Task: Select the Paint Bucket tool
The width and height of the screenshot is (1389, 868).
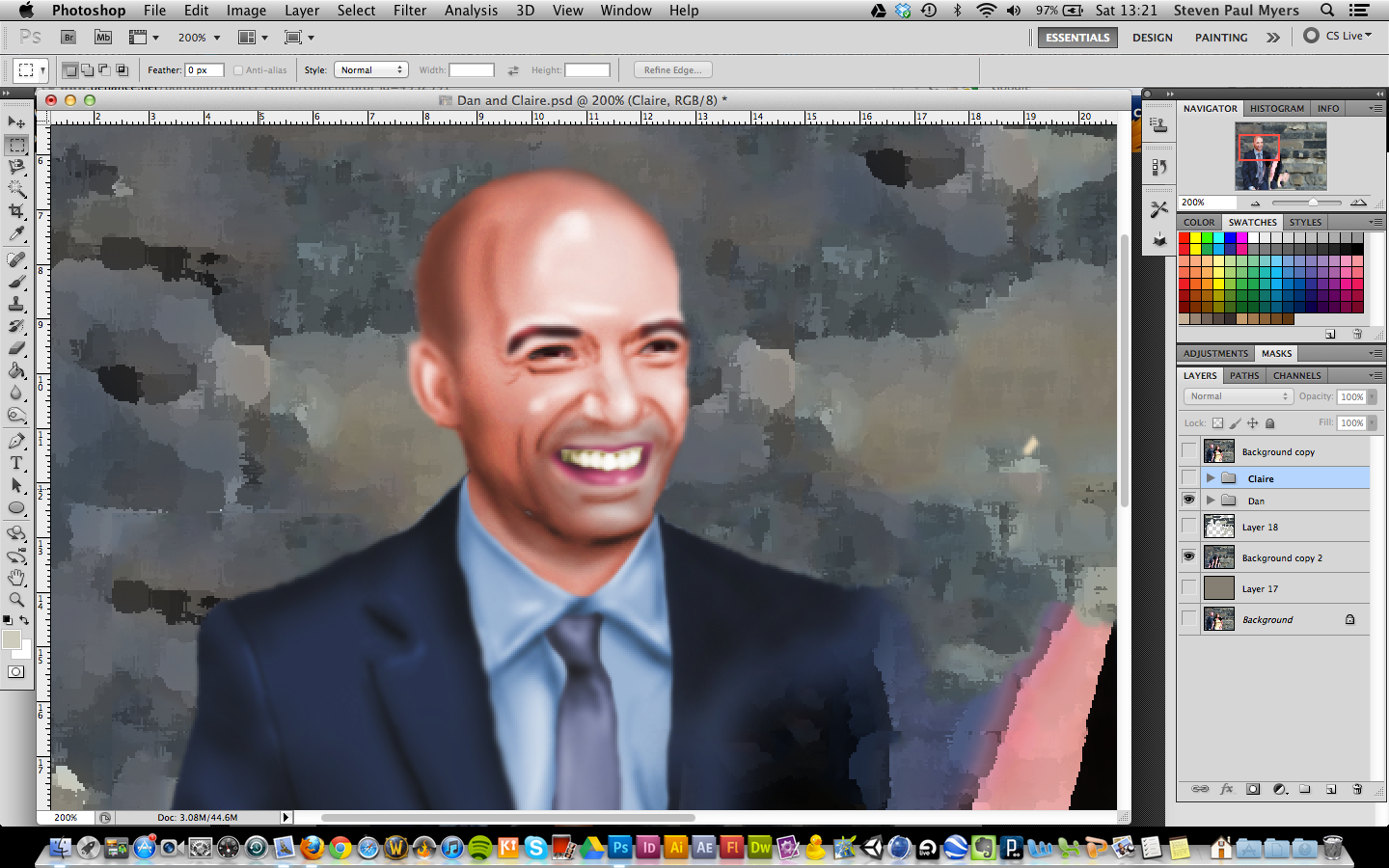Action: pyautogui.click(x=16, y=370)
